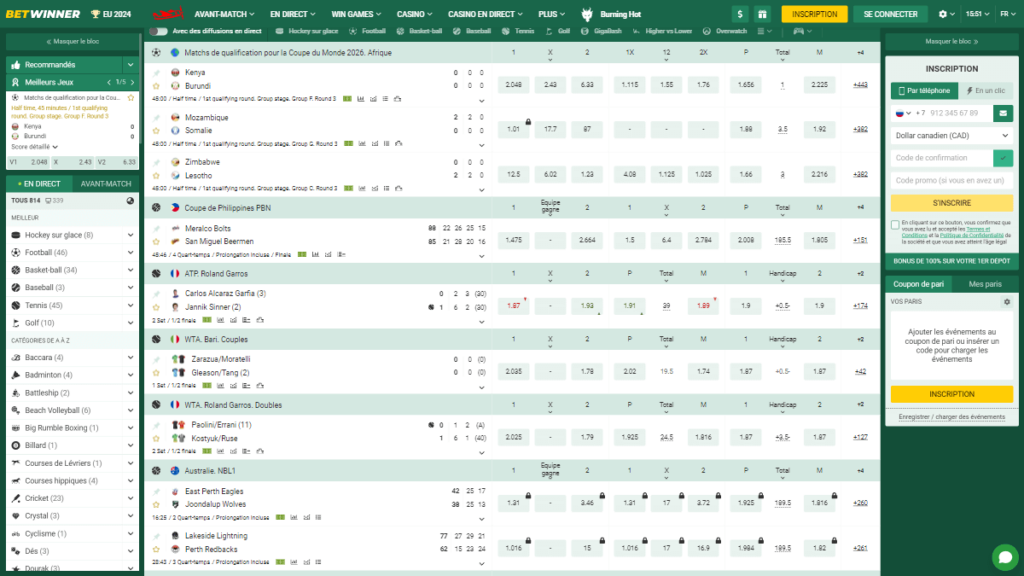Select the Basket-ball sport filter
Viewport: 1024px width, 576px height.
(x=419, y=31)
